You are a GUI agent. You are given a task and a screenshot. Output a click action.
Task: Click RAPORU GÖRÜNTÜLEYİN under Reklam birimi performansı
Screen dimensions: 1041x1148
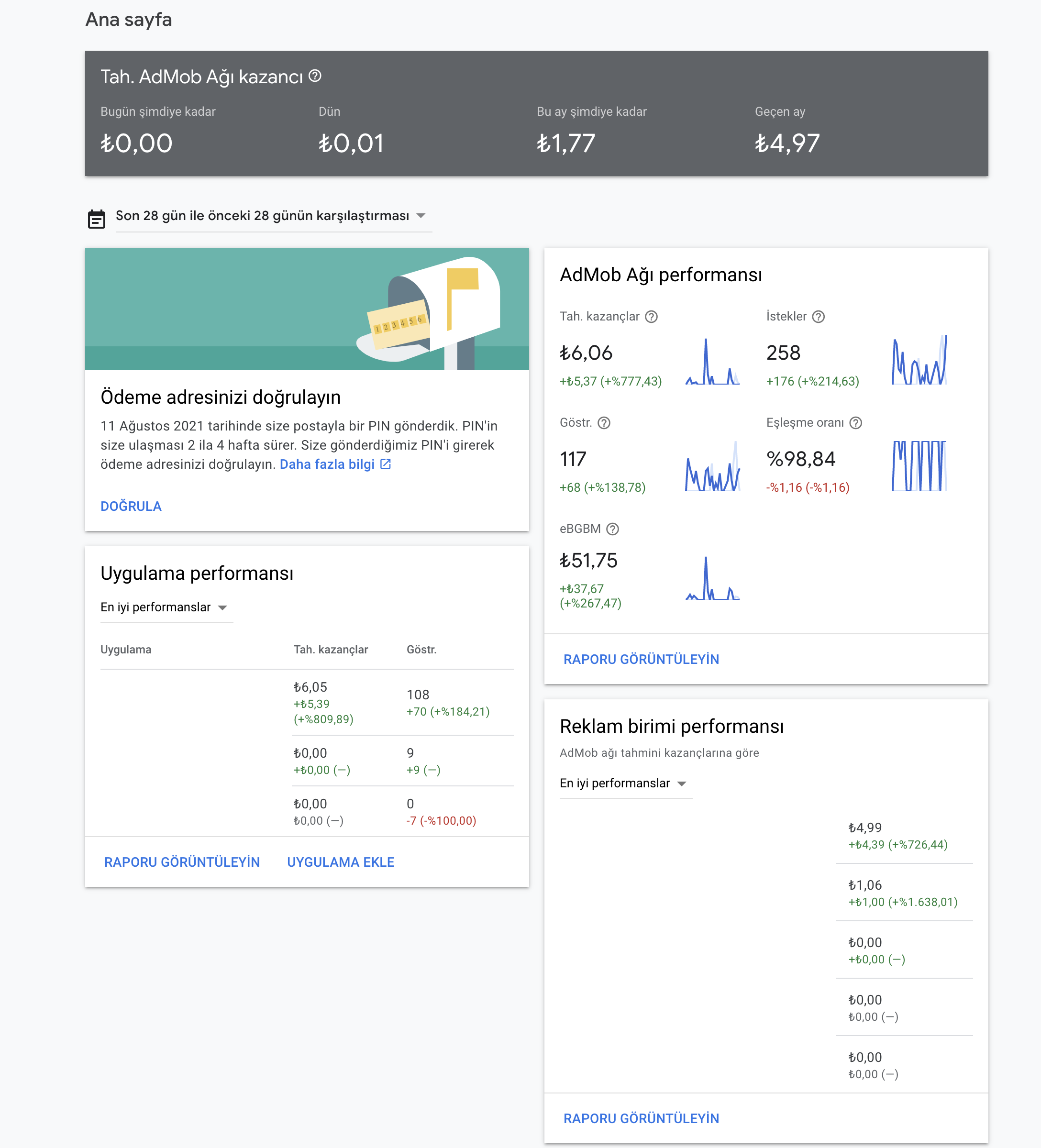(641, 1118)
